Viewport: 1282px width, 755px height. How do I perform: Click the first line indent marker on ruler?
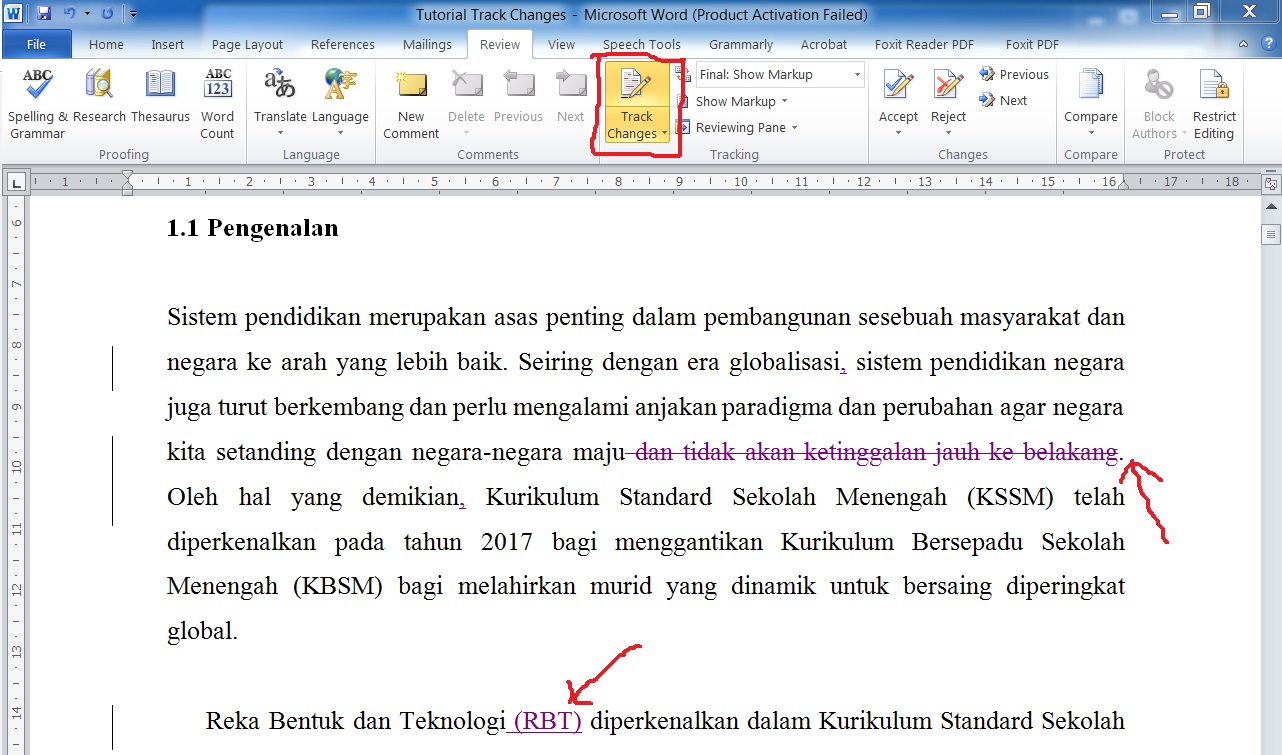[127, 176]
